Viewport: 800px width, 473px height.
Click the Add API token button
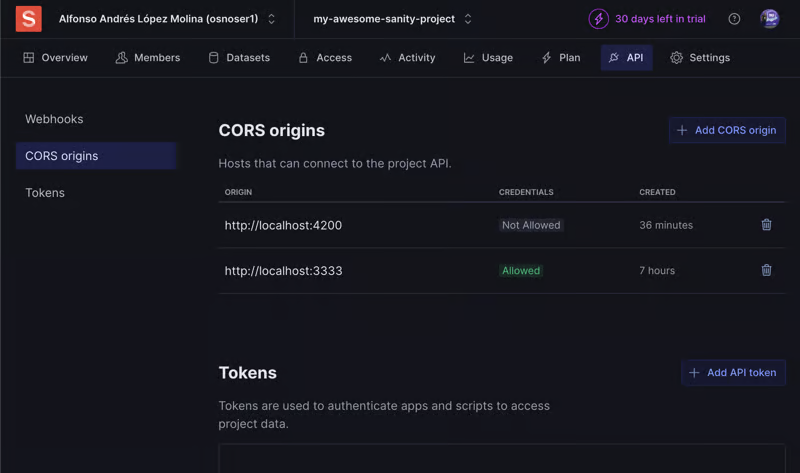pyautogui.click(x=733, y=372)
